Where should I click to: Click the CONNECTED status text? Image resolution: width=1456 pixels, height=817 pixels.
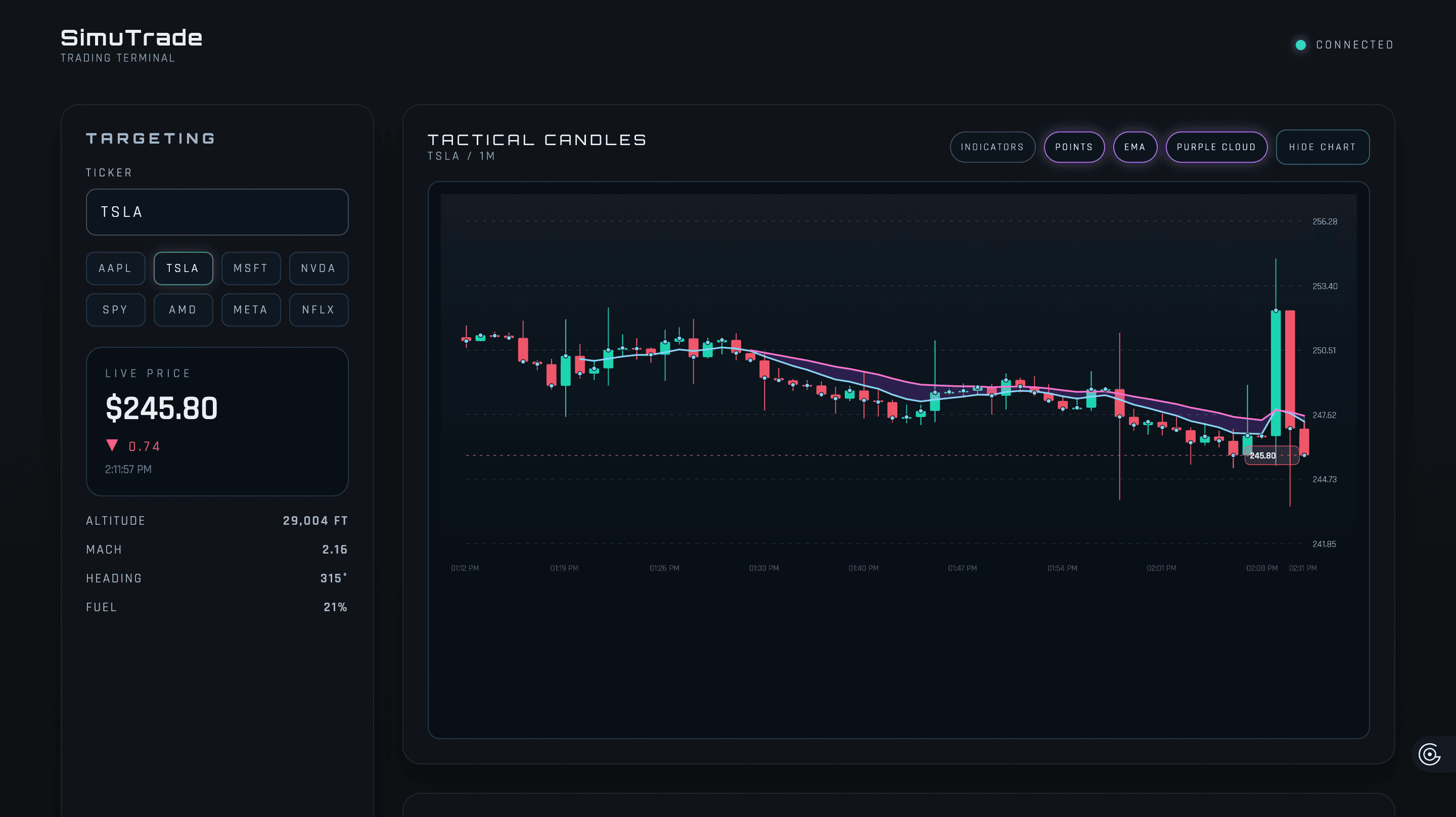click(x=1355, y=44)
